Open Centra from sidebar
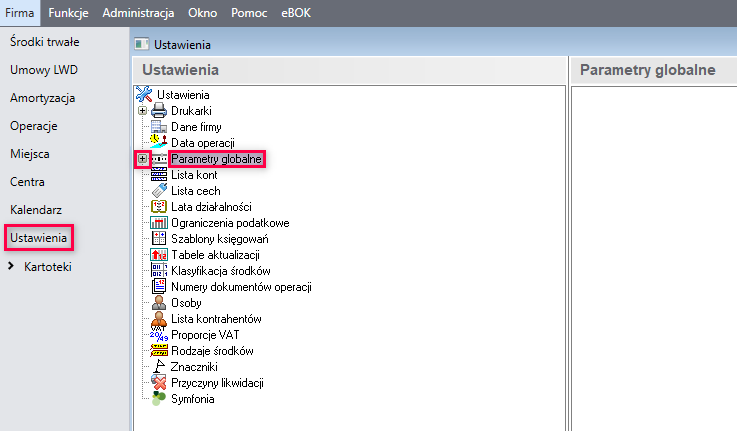This screenshot has width=737, height=431. pyautogui.click(x=27, y=182)
